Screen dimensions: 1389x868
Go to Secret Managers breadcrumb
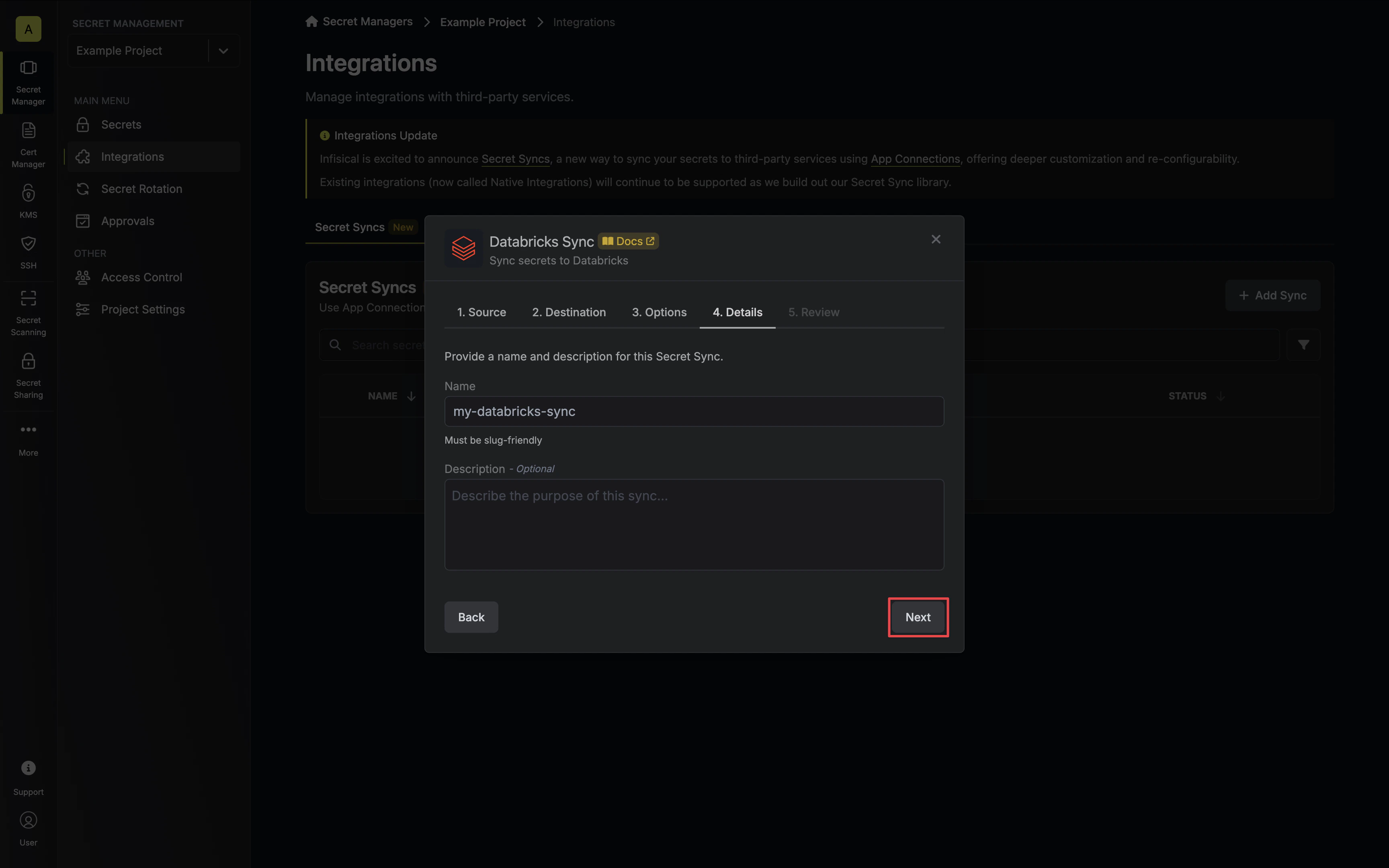367,21
